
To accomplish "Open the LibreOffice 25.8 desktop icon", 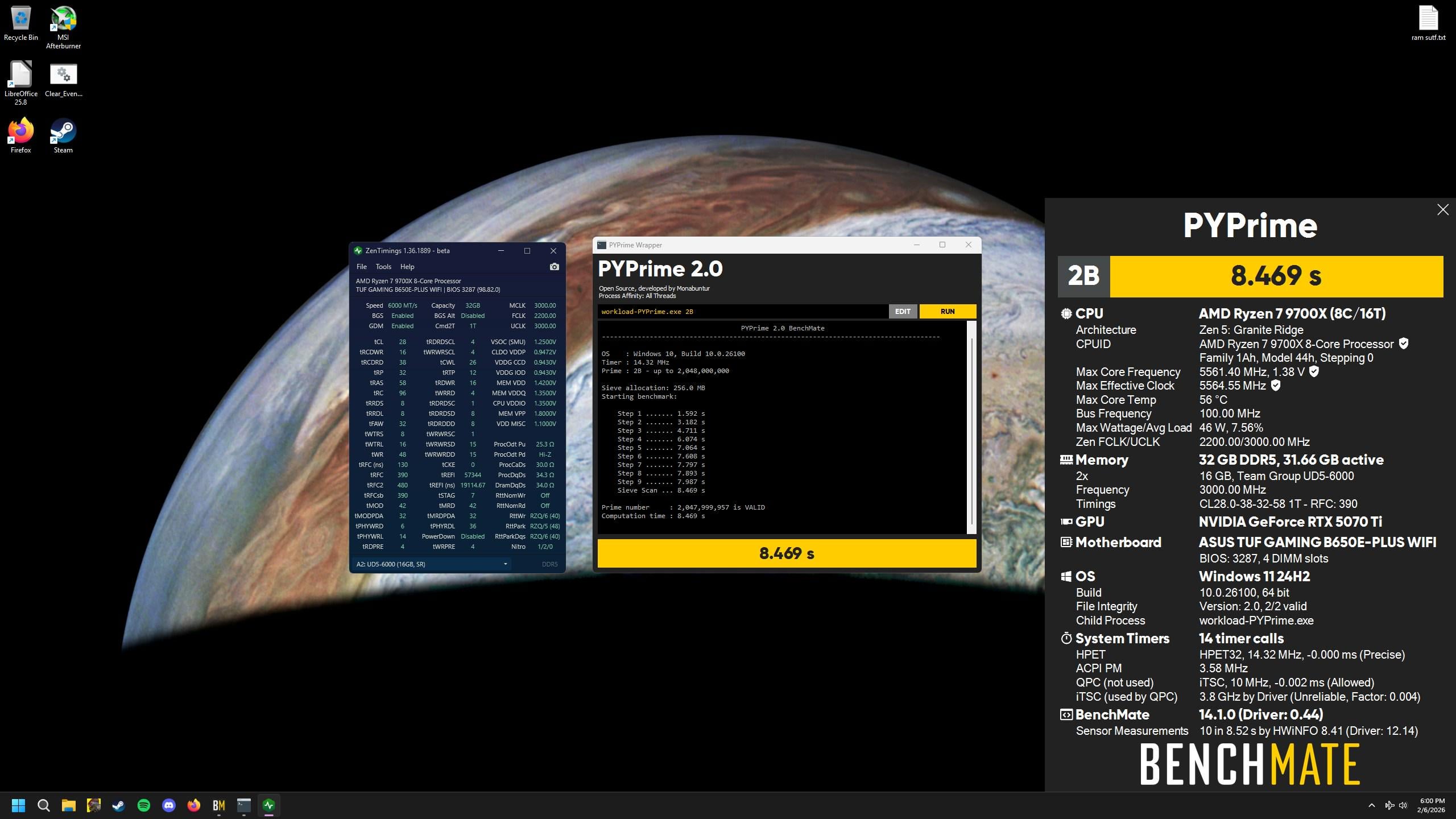I will pos(20,76).
